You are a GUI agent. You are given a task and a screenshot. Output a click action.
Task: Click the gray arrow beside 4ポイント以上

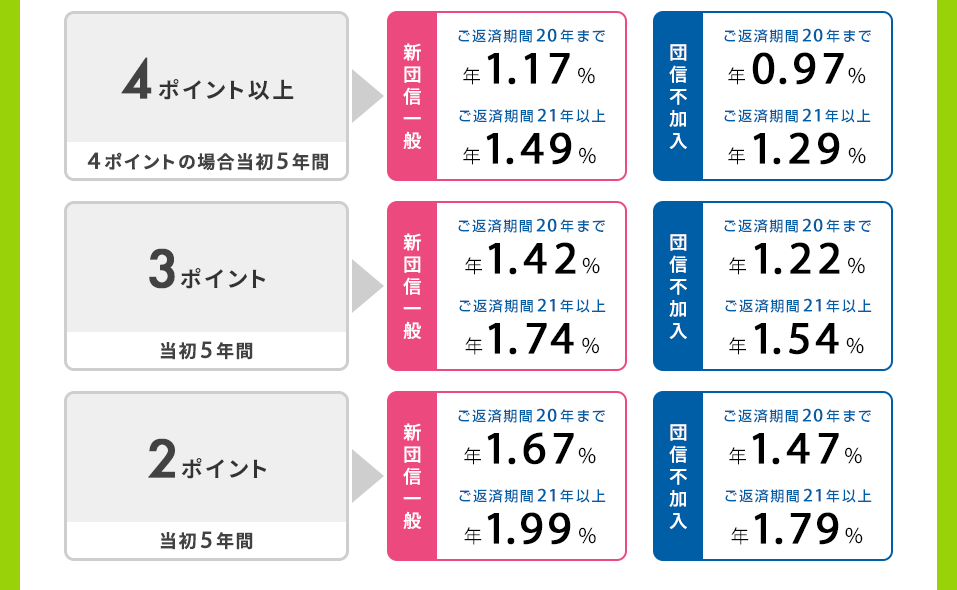point(367,96)
